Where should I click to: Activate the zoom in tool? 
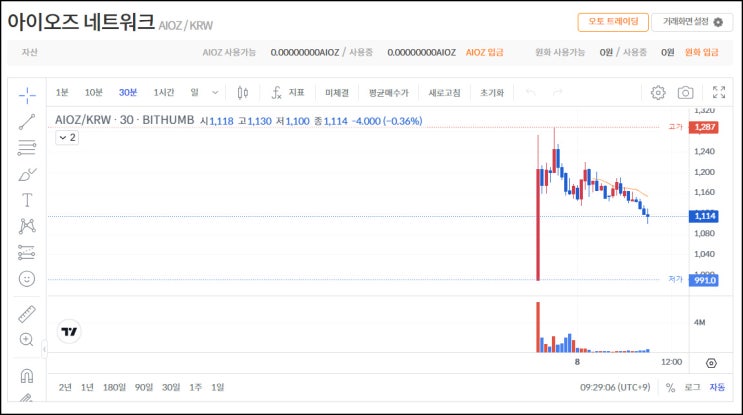27,340
